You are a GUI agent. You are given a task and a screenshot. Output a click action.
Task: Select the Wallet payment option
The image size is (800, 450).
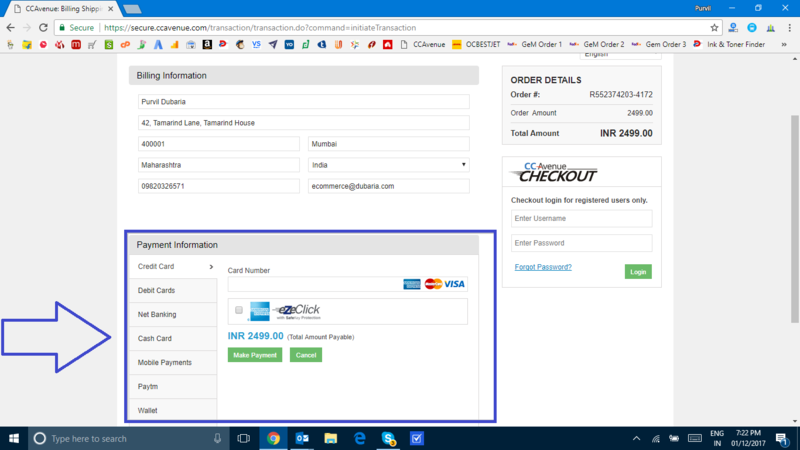point(173,410)
